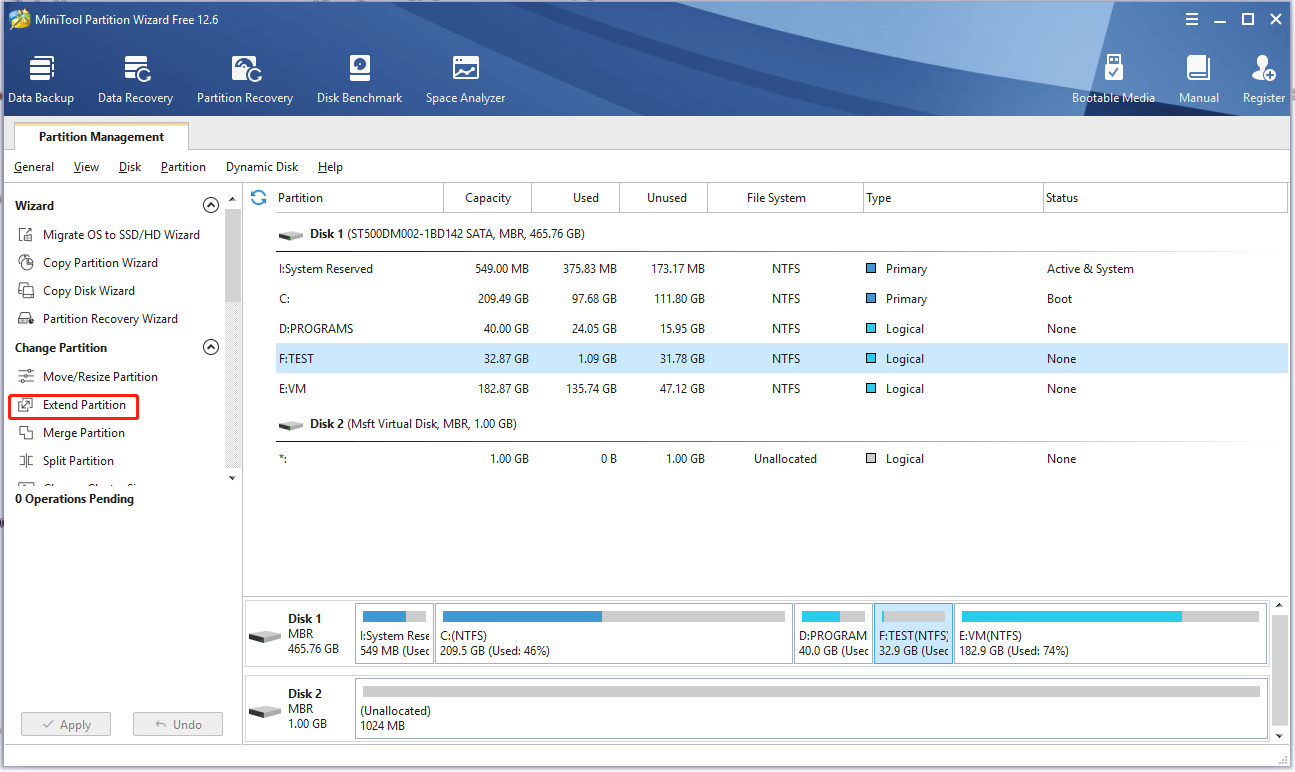Click Disk 2 header row in table
This screenshot has width=1295, height=772.
pyautogui.click(x=781, y=424)
